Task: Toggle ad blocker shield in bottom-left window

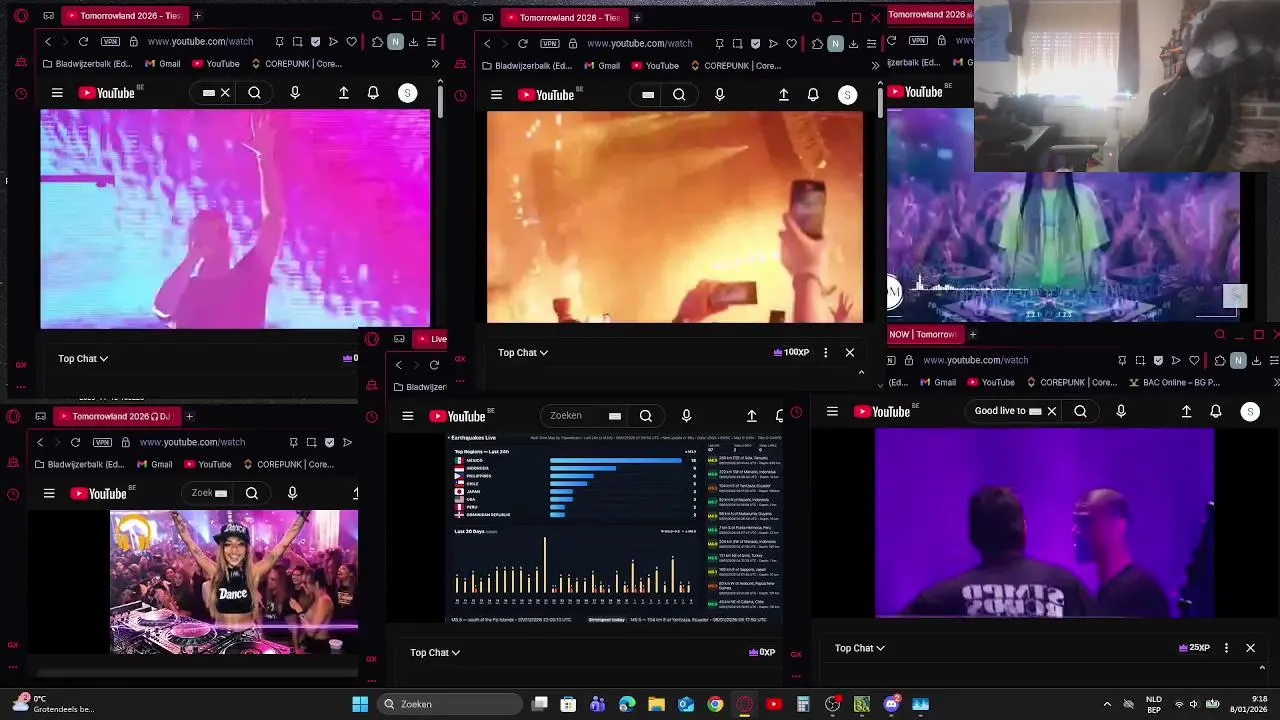Action: 329,442
